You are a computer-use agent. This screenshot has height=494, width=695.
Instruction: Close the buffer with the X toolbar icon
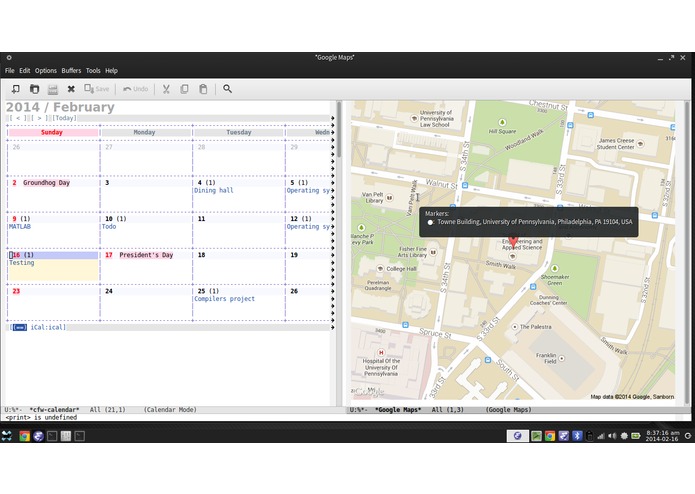pos(71,89)
